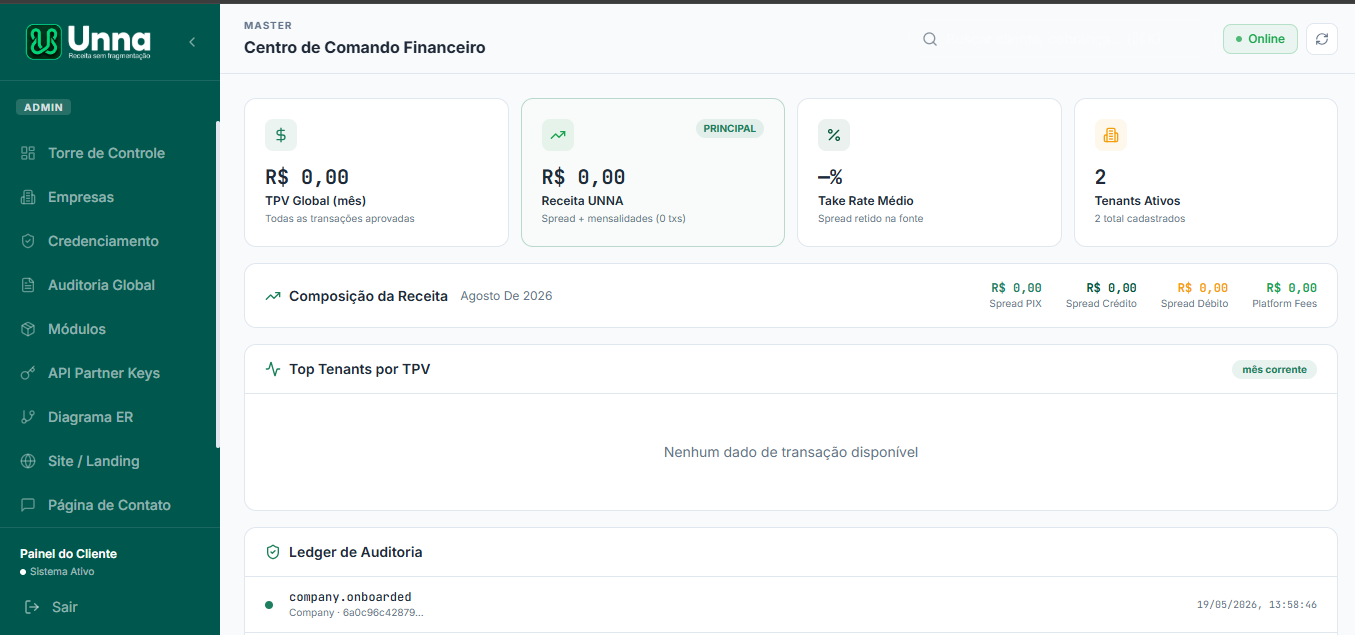Click the Diagrama ER branch icon
The width and height of the screenshot is (1355, 635).
coord(28,417)
